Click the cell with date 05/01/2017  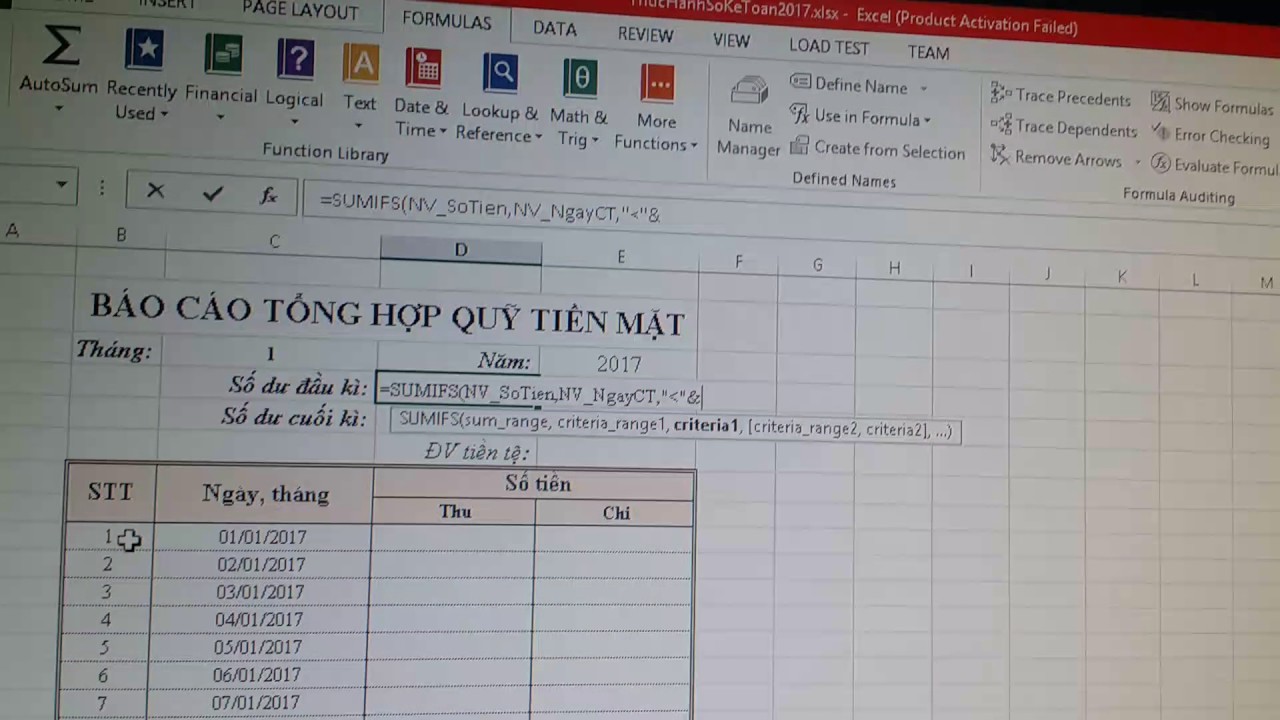click(x=257, y=647)
